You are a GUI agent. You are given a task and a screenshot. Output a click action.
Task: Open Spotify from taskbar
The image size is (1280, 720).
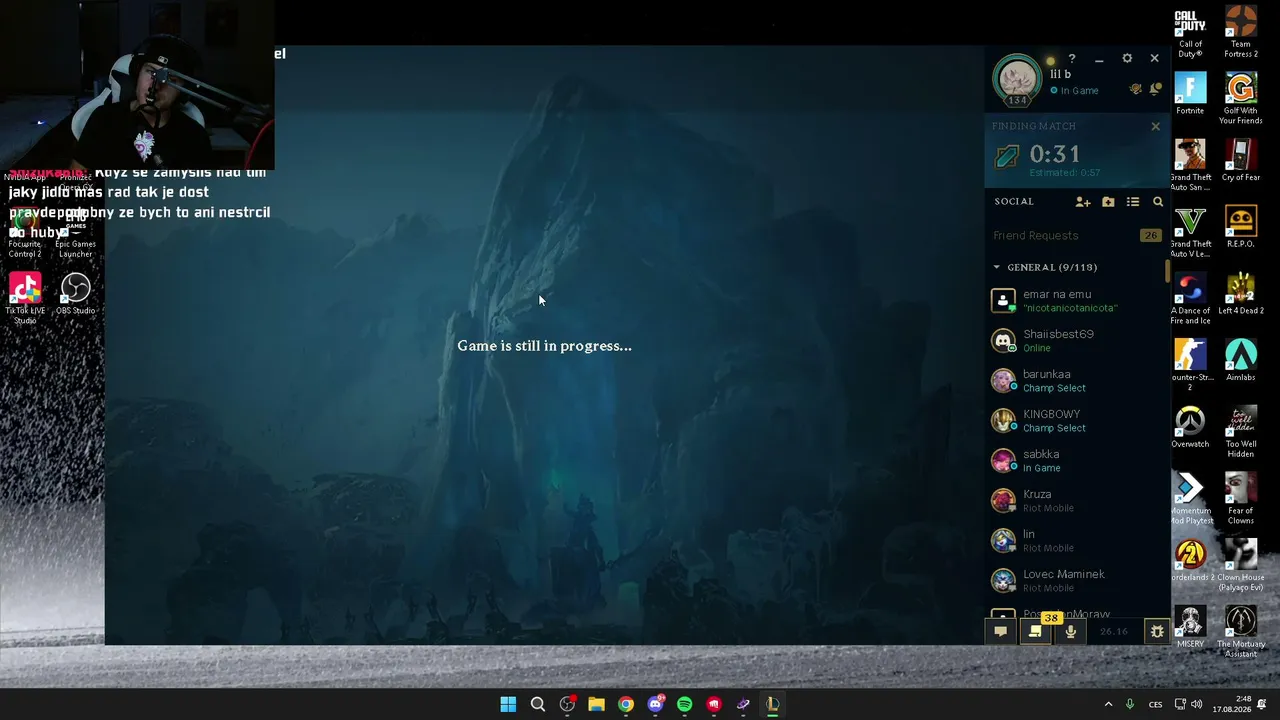(684, 704)
